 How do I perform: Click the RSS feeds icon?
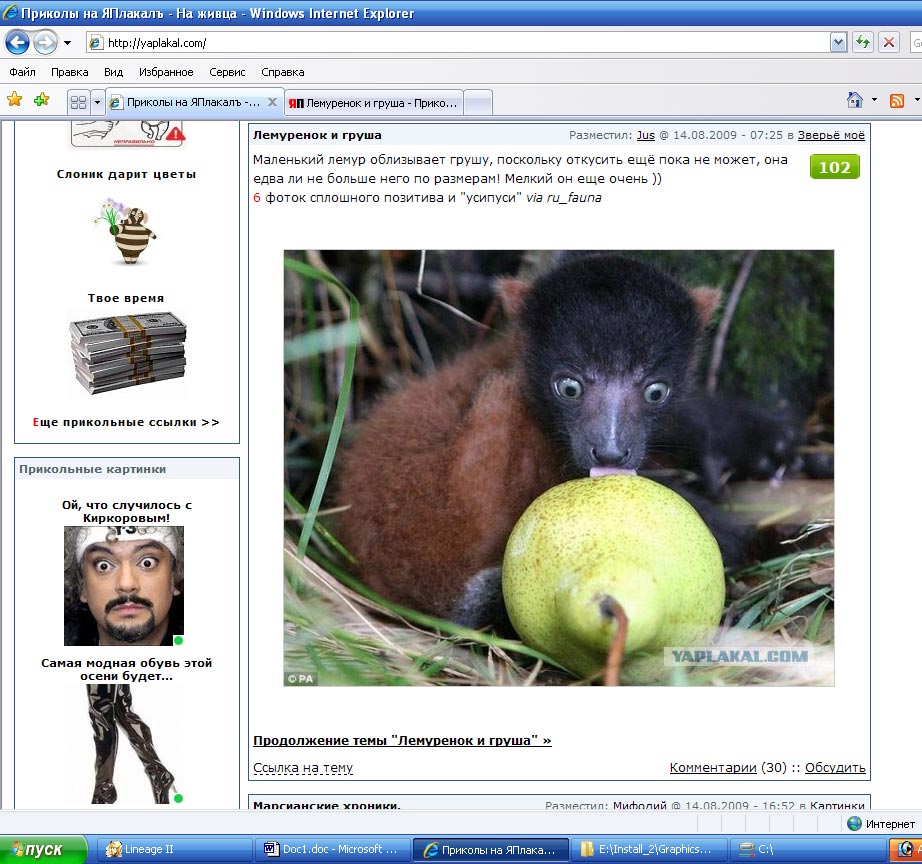[897, 100]
